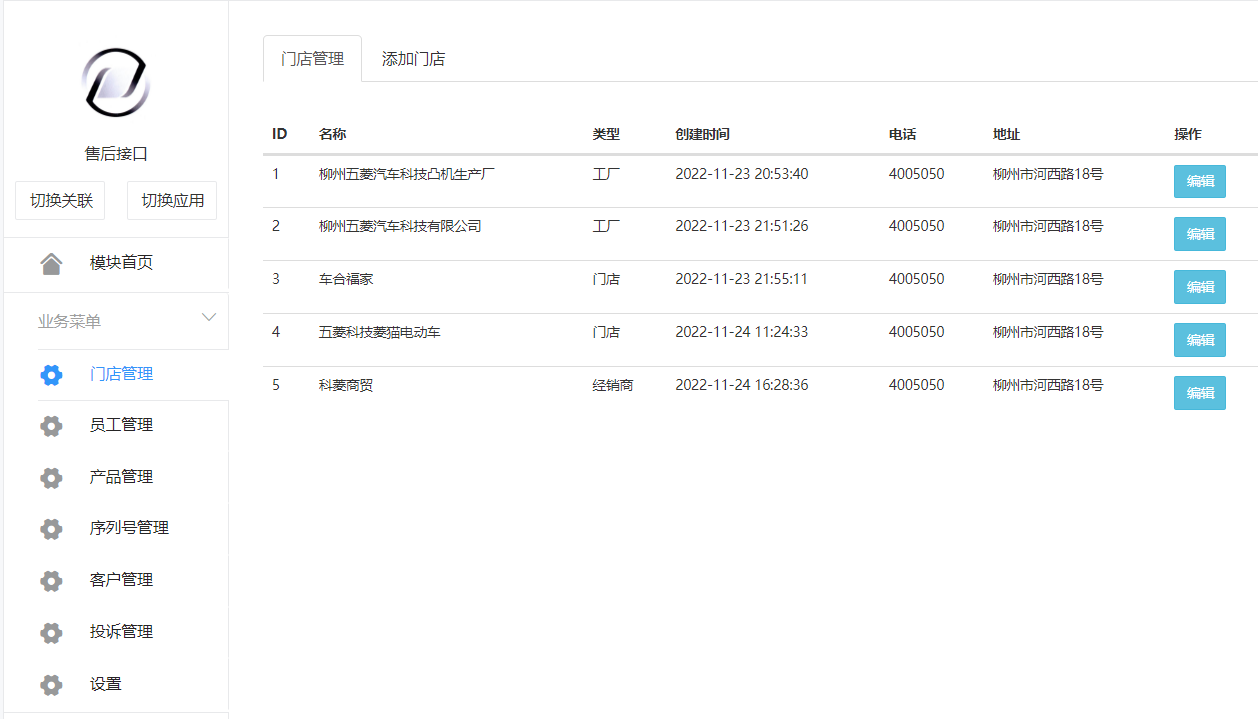Click the 业务菜单 section label
This screenshot has height=719, width=1258.
[x=69, y=322]
